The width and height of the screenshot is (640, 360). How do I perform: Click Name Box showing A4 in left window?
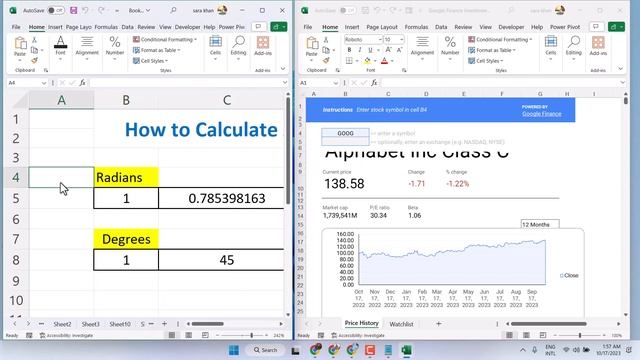[x=27, y=82]
